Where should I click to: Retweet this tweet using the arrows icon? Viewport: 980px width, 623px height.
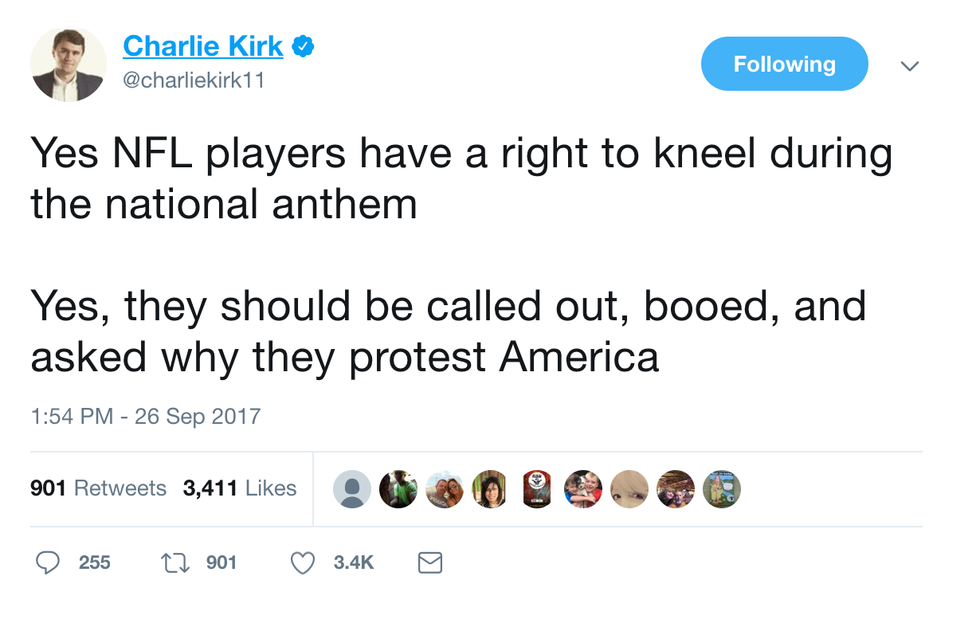pyautogui.click(x=176, y=563)
